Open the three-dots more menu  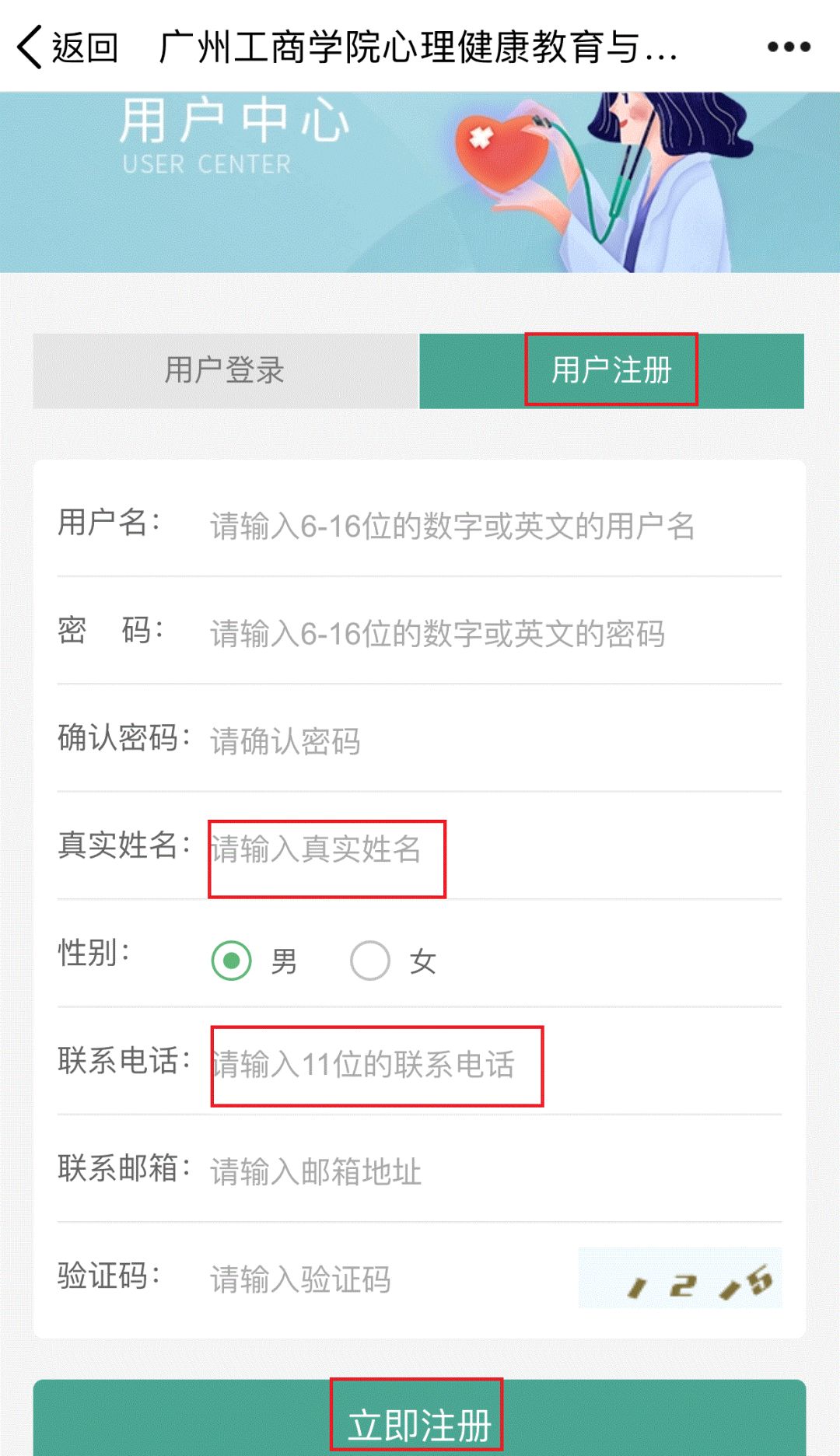point(789,47)
